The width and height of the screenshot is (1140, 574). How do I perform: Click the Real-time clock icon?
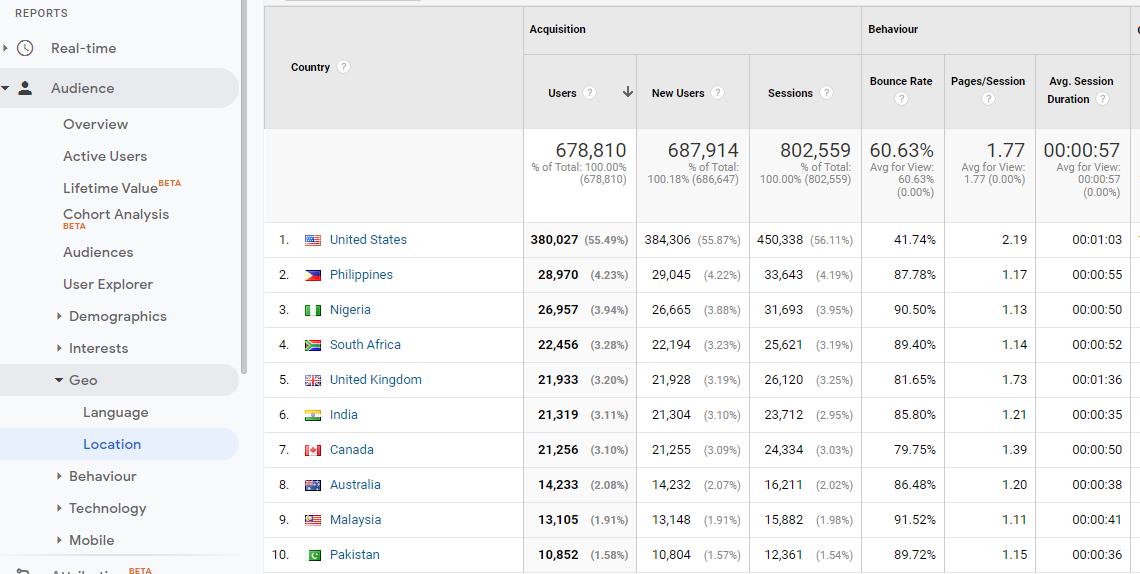pyautogui.click(x=26, y=48)
